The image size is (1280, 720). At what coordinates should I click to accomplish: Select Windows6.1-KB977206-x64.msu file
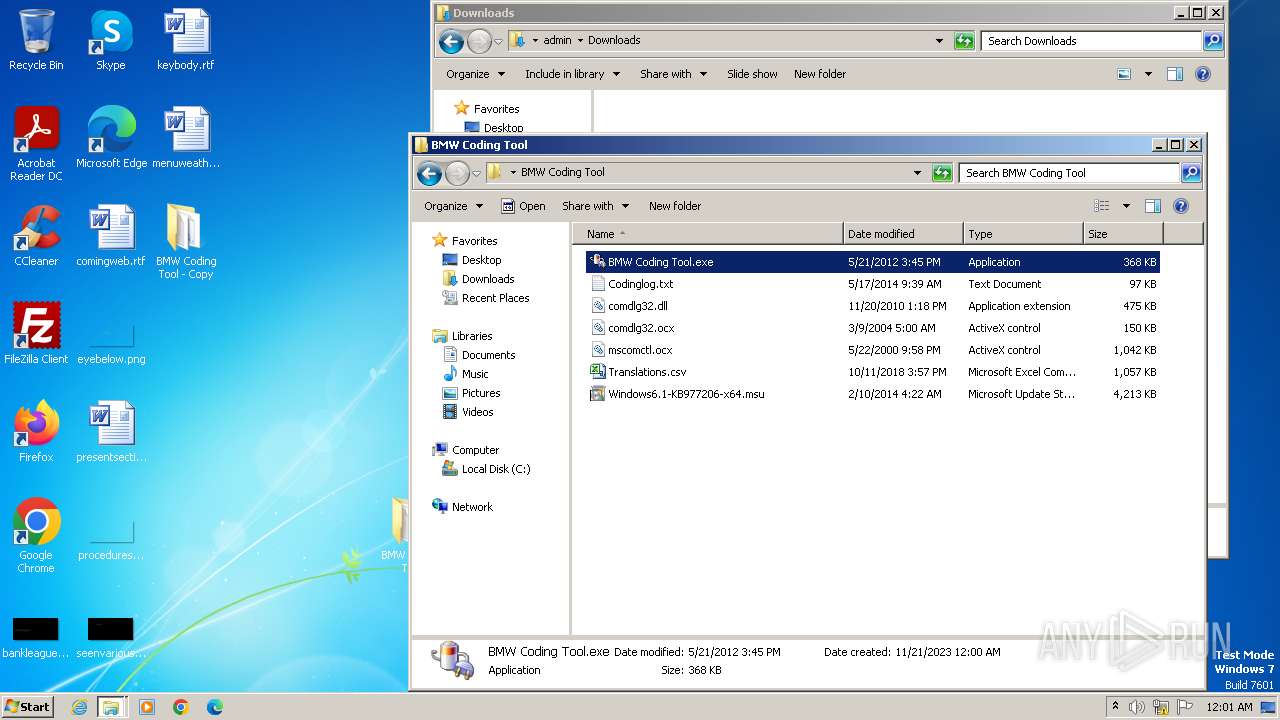[873, 394]
